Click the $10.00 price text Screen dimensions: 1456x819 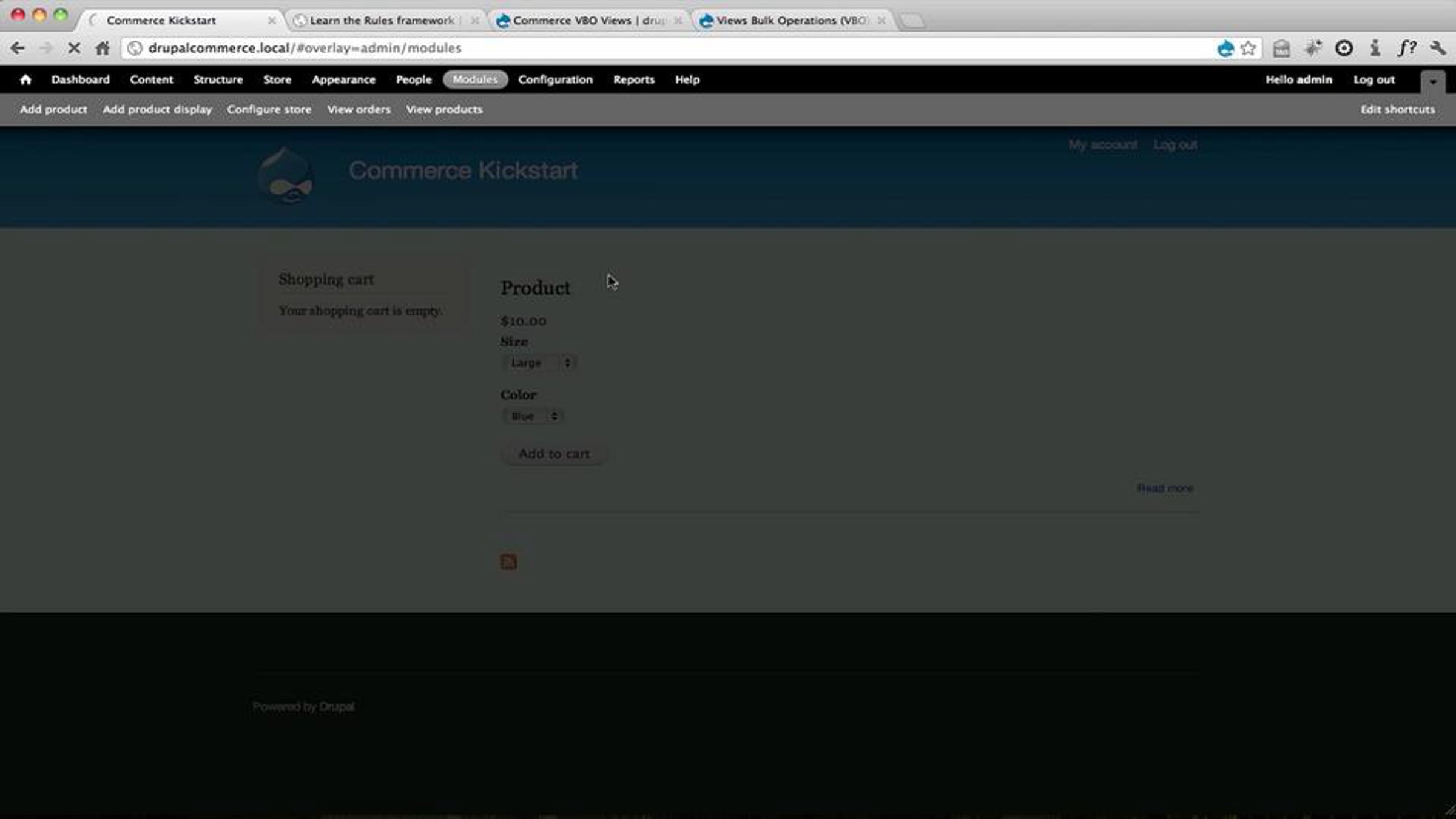pyautogui.click(x=524, y=321)
